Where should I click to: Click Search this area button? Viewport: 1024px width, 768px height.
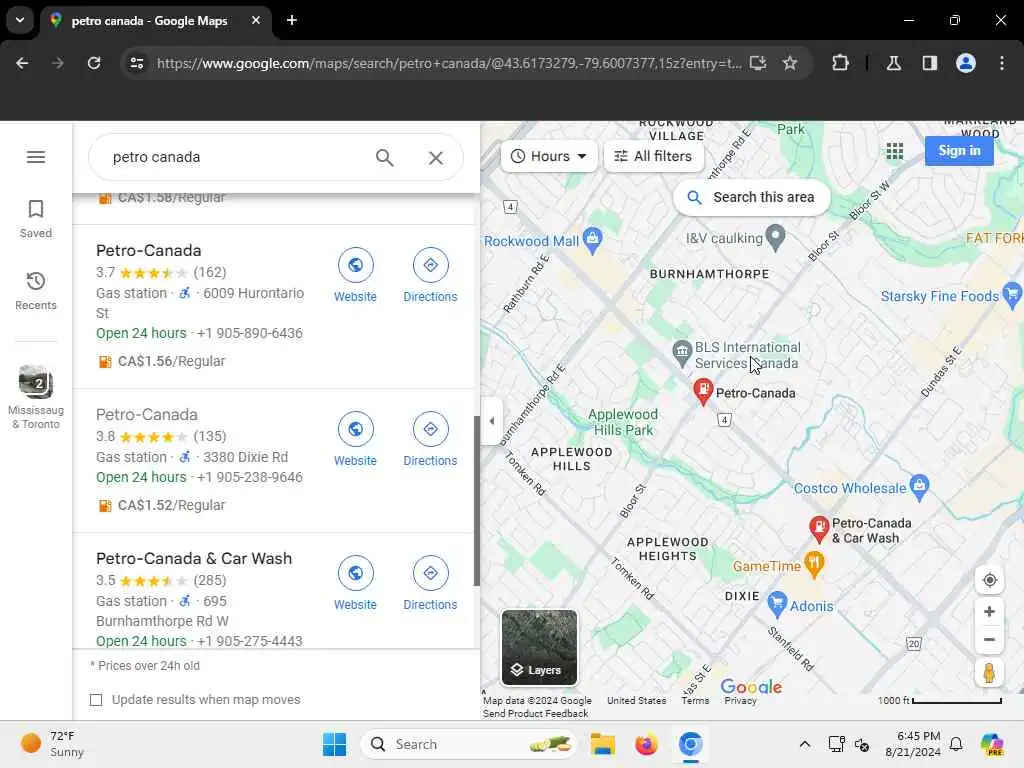(752, 197)
